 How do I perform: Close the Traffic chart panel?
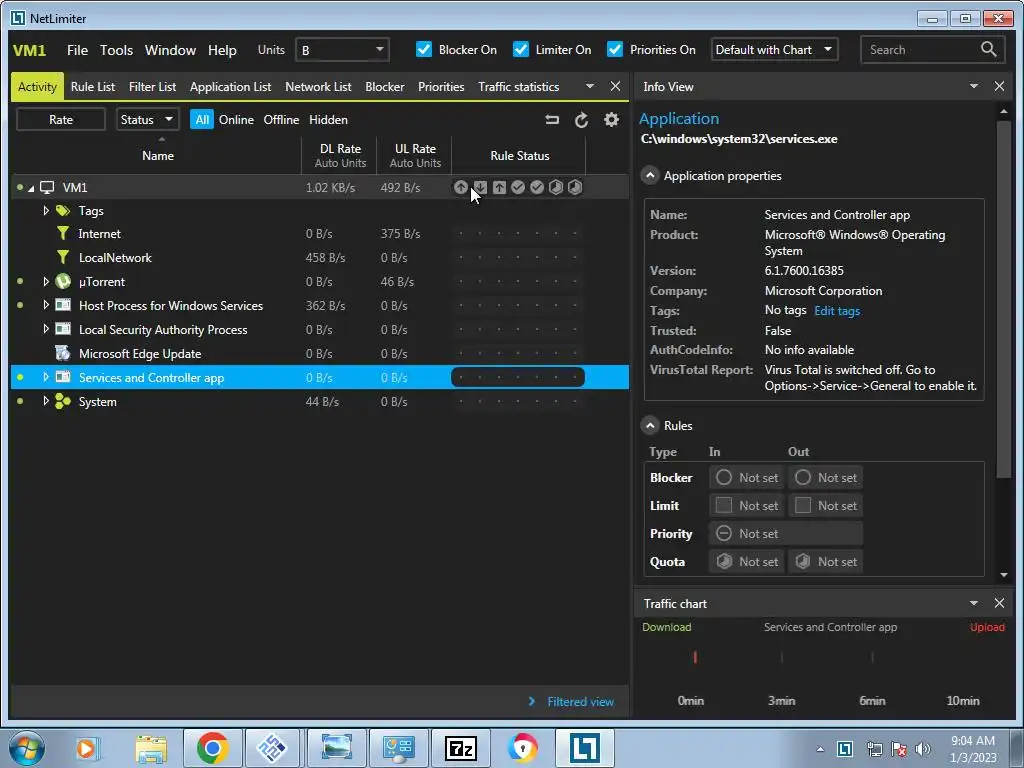point(999,603)
